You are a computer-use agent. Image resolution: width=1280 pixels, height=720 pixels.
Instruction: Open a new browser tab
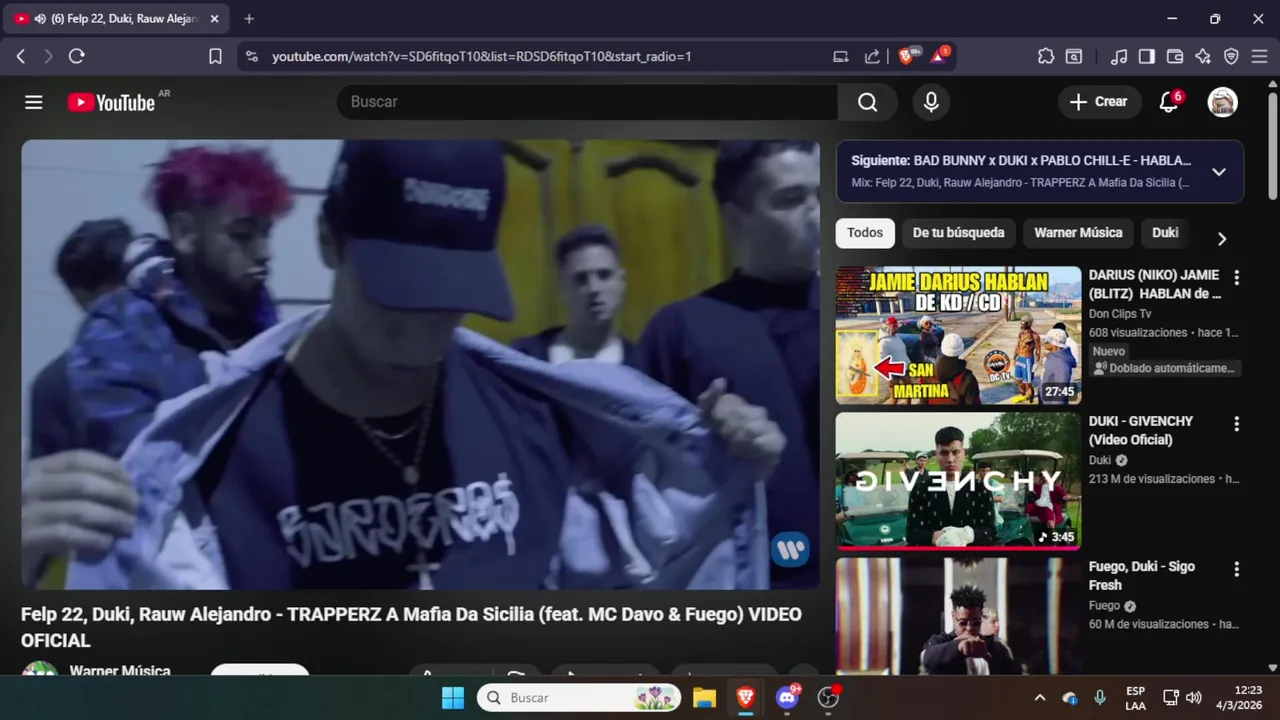249,19
